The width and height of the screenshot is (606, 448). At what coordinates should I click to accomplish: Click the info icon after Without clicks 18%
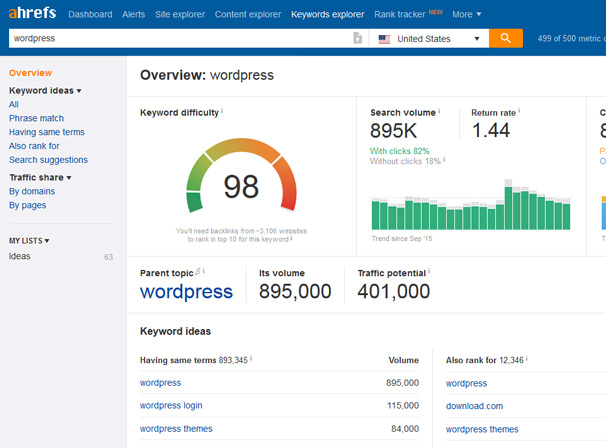[x=444, y=159]
